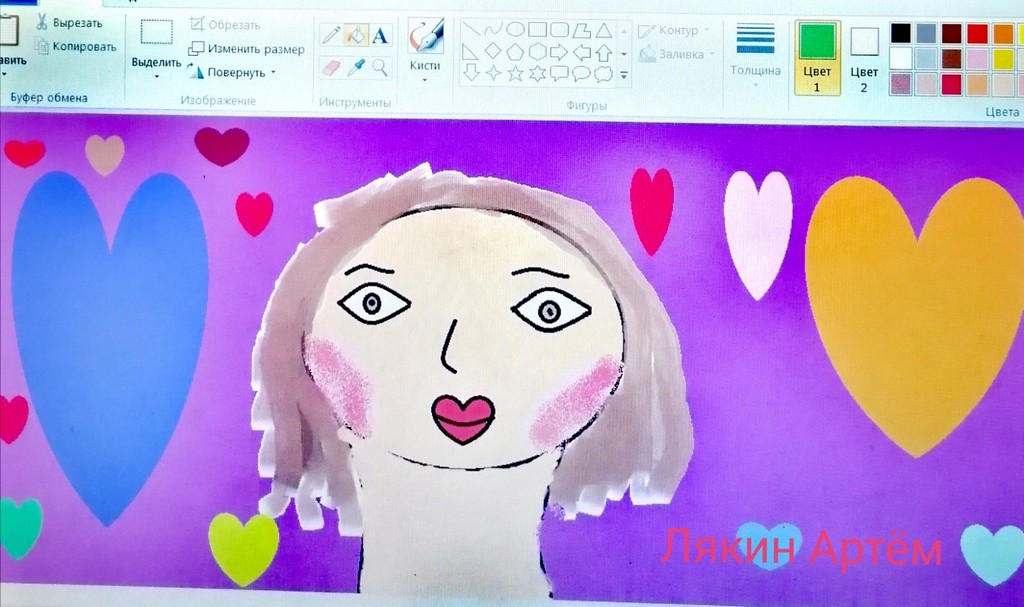This screenshot has width=1024, height=607.
Task: Select the oval shape in Фигуры gallery
Action: click(x=515, y=29)
